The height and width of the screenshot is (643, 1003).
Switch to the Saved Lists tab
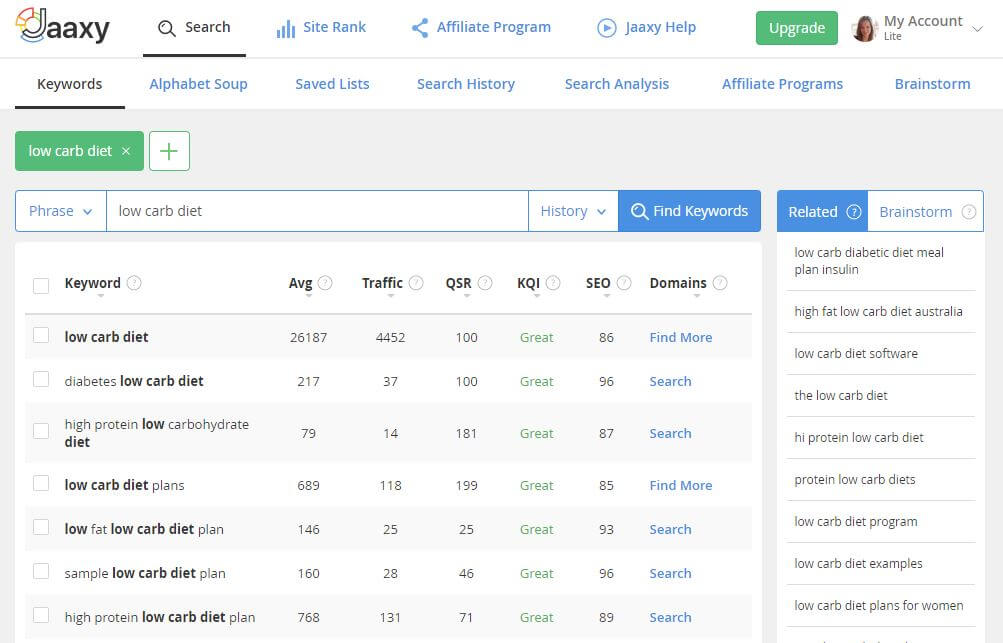pyautogui.click(x=332, y=84)
